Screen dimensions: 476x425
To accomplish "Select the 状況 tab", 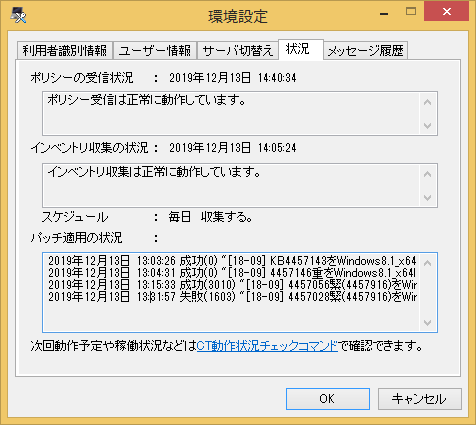I will [301, 49].
